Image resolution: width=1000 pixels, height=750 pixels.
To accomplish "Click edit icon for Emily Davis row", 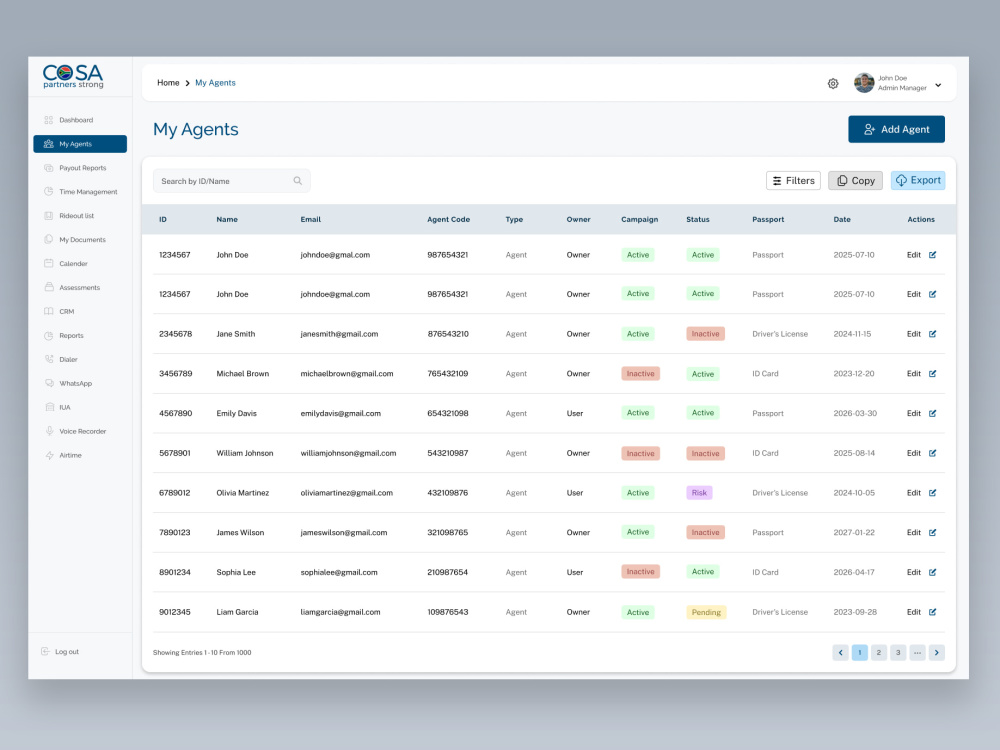I will pyautogui.click(x=932, y=413).
